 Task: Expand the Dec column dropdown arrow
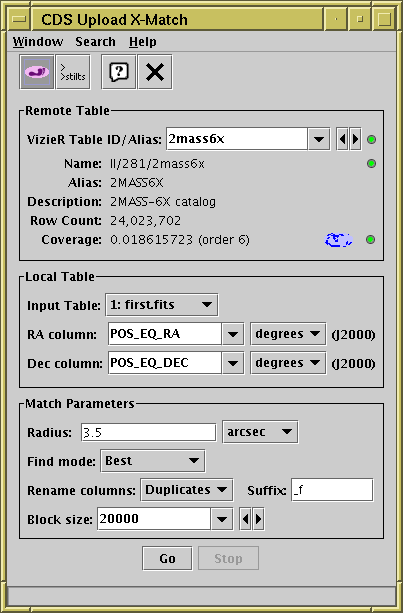[233, 363]
